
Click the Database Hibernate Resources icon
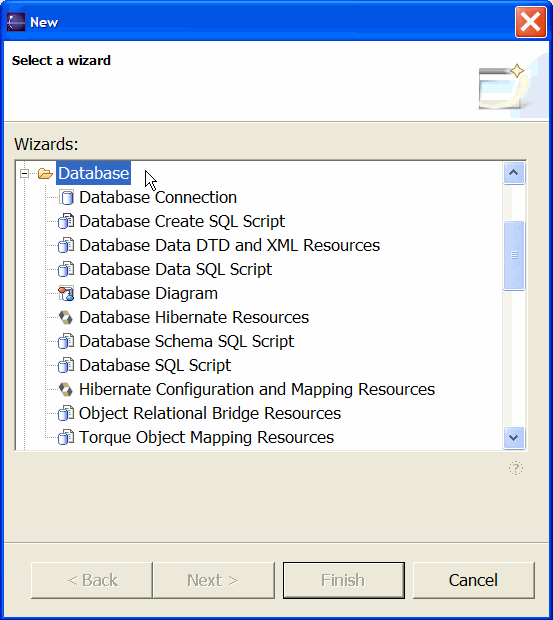pyautogui.click(x=66, y=317)
